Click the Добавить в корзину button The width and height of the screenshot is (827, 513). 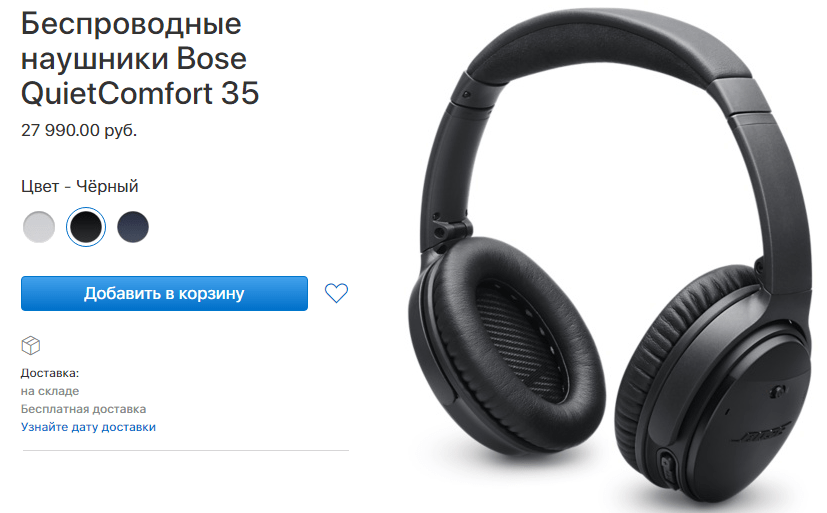[164, 293]
